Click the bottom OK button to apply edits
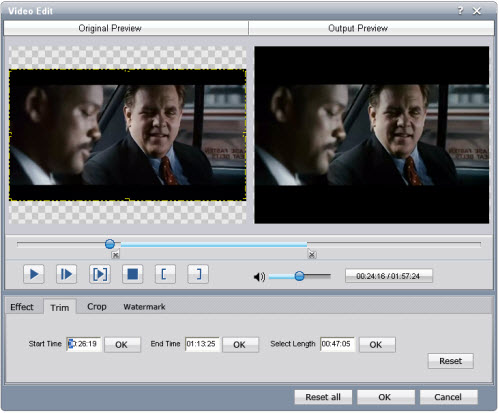This screenshot has width=500, height=413. click(386, 397)
